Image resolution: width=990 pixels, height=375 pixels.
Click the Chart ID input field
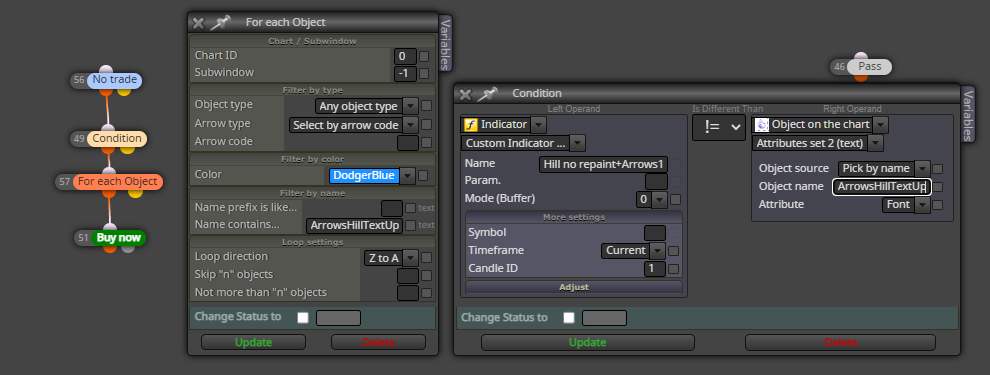click(x=405, y=56)
